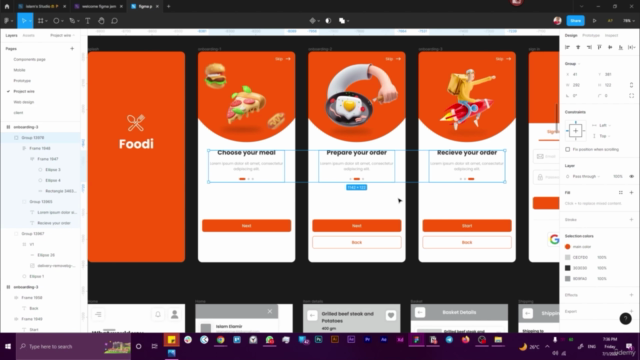Image resolution: width=640 pixels, height=360 pixels.
Task: Click main color selection swatch
Action: pos(567,247)
